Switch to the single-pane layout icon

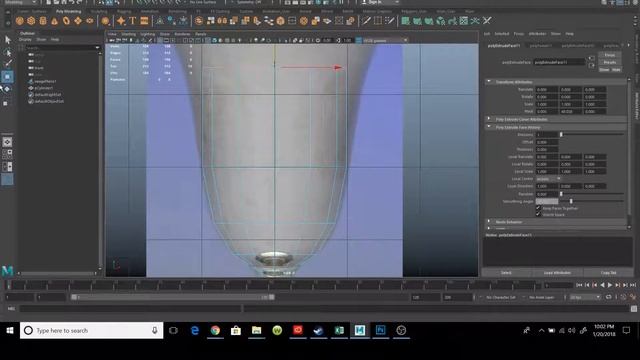pyautogui.click(x=7, y=142)
